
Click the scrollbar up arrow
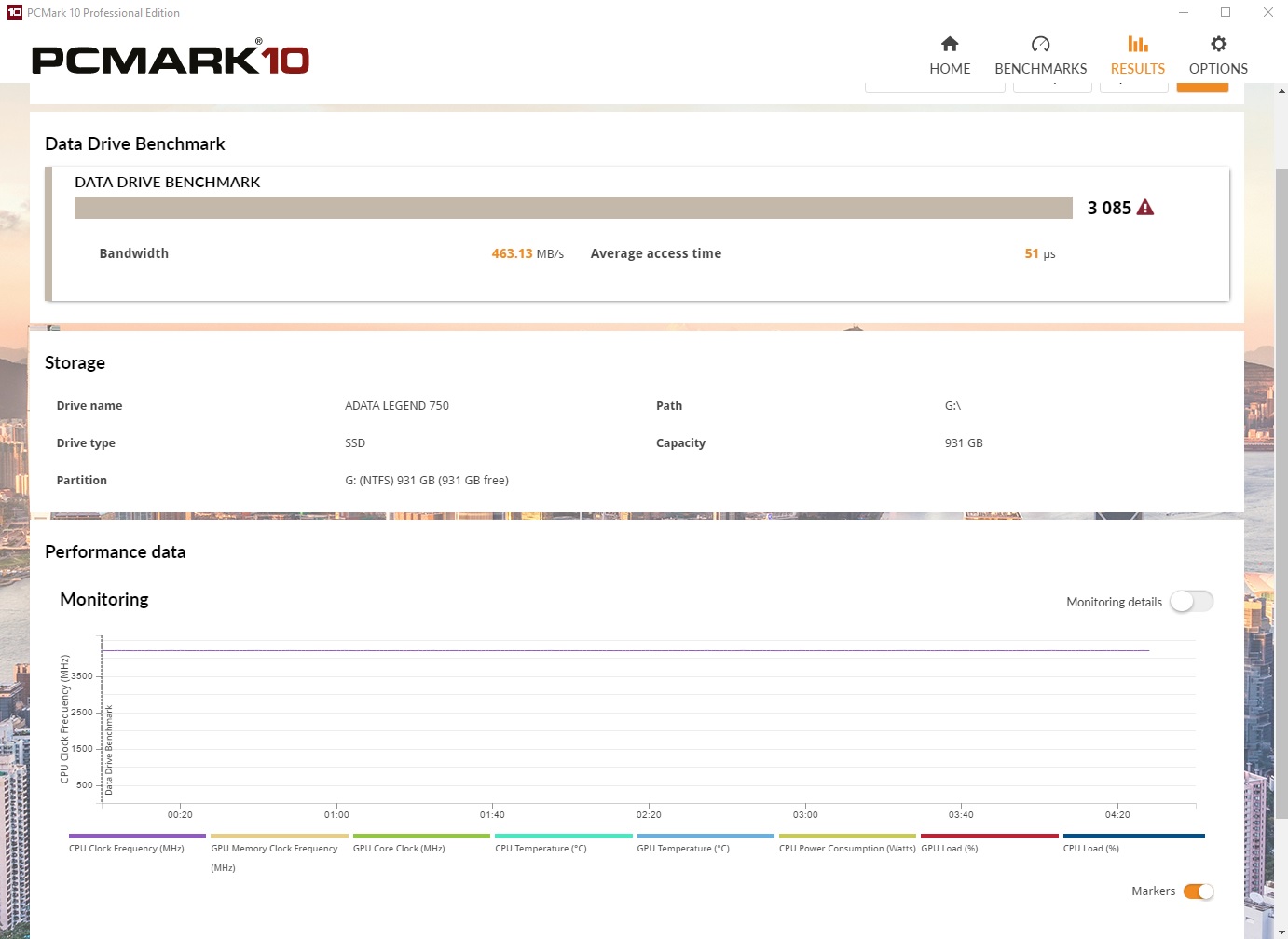pyautogui.click(x=1281, y=91)
